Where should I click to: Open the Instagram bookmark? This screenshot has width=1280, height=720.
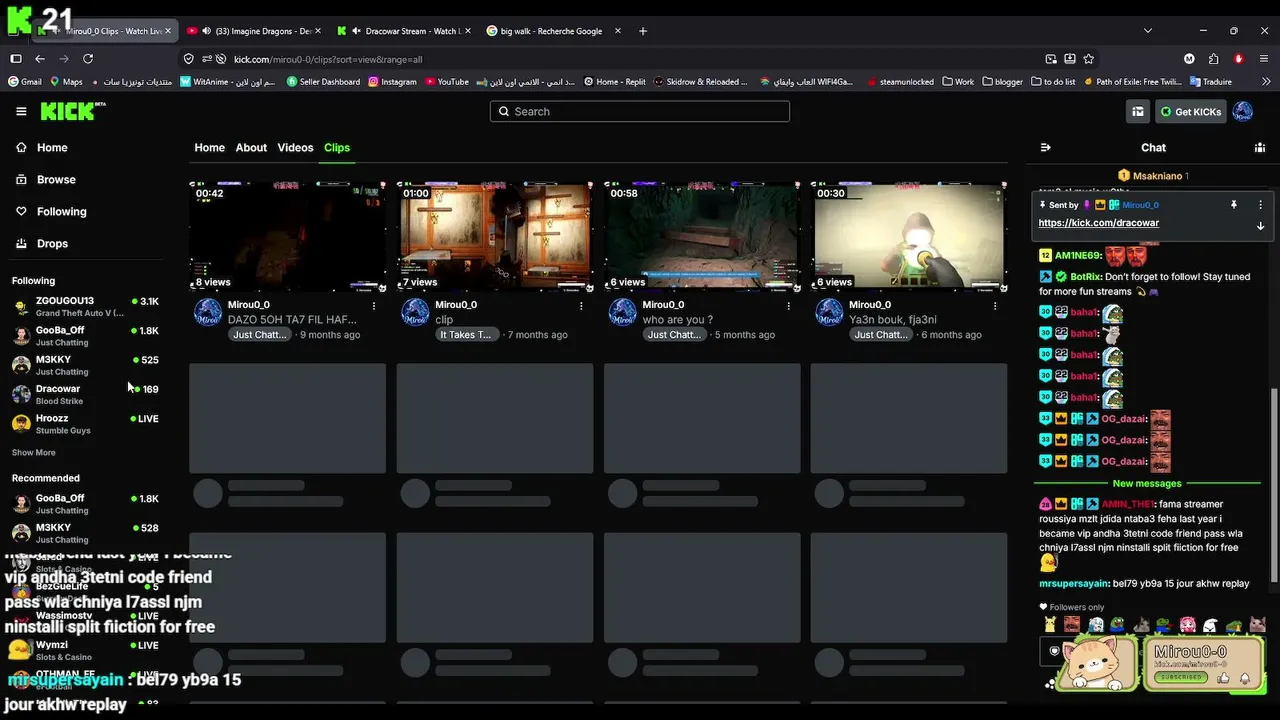pyautogui.click(x=392, y=82)
